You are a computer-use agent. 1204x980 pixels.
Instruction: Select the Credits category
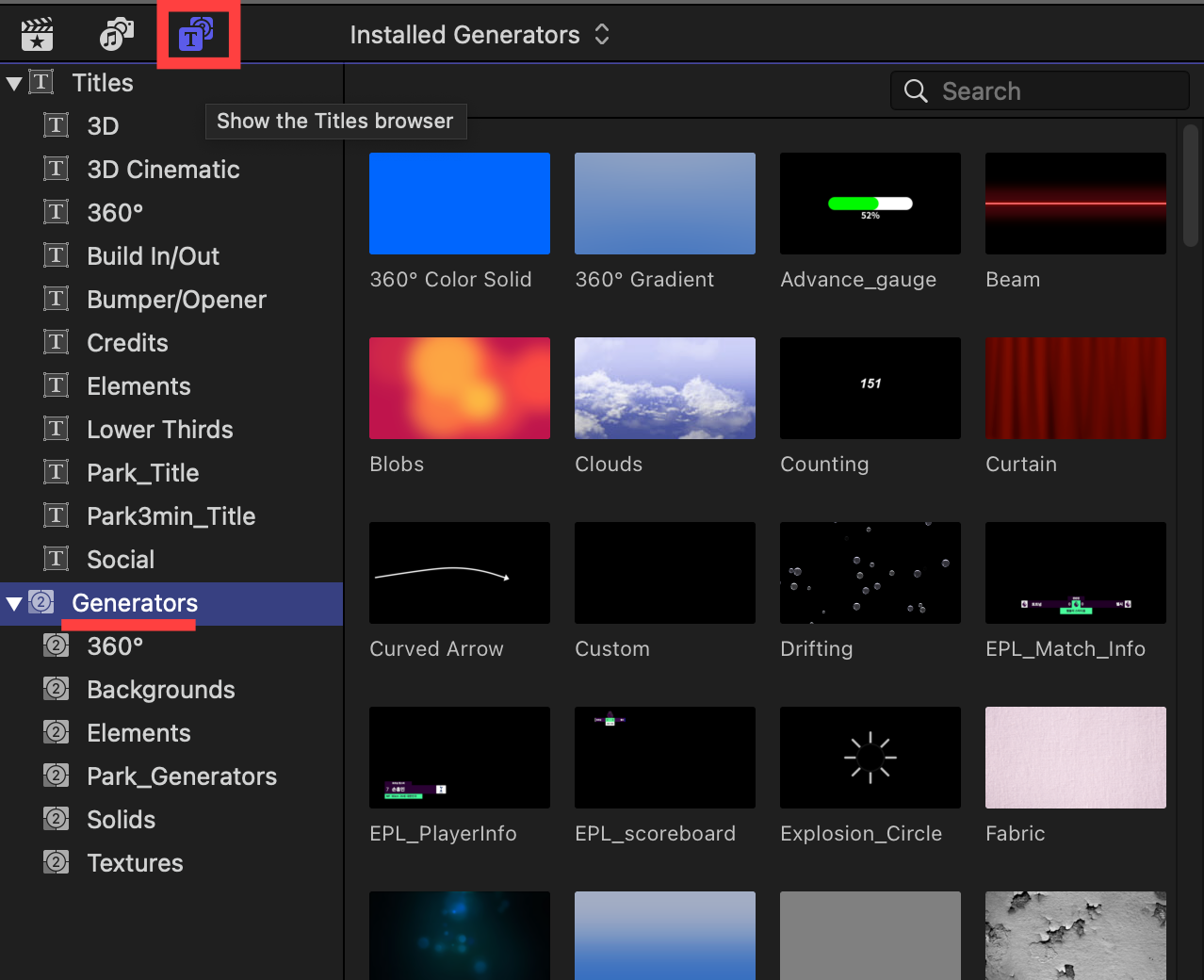click(171, 342)
